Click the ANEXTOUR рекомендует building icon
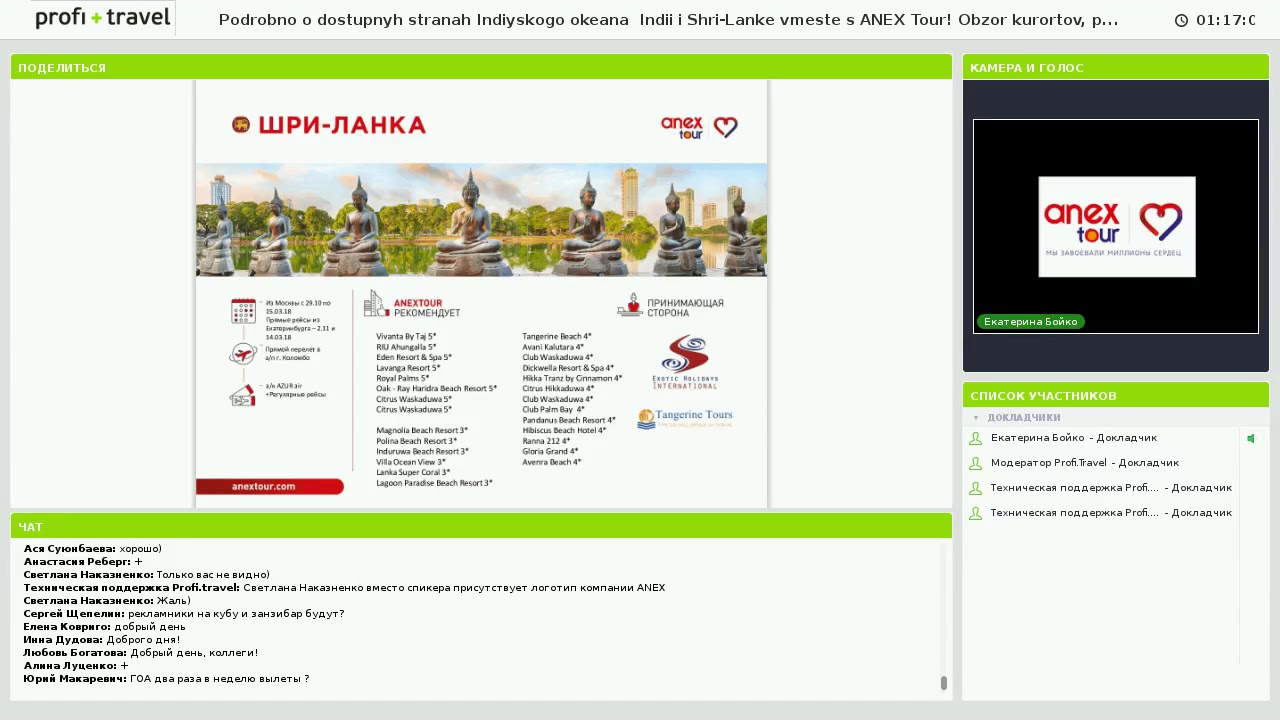 [x=376, y=304]
